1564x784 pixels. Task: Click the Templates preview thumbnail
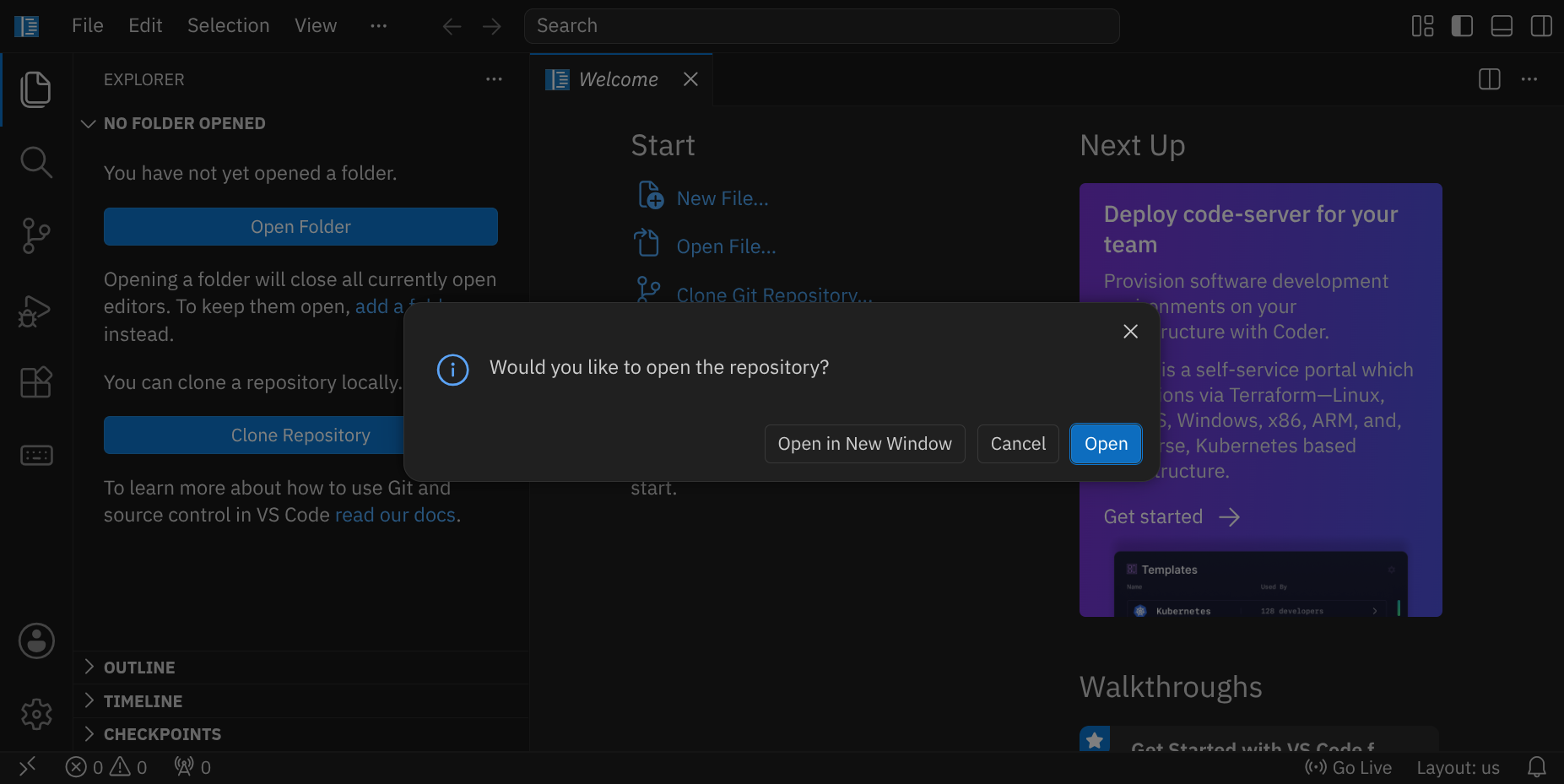[x=1261, y=584]
